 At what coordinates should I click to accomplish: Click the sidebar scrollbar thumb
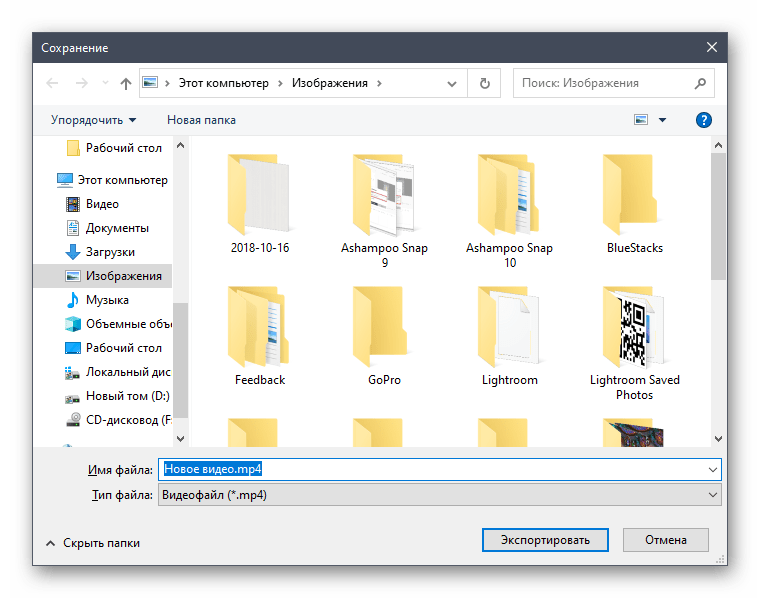coord(180,360)
